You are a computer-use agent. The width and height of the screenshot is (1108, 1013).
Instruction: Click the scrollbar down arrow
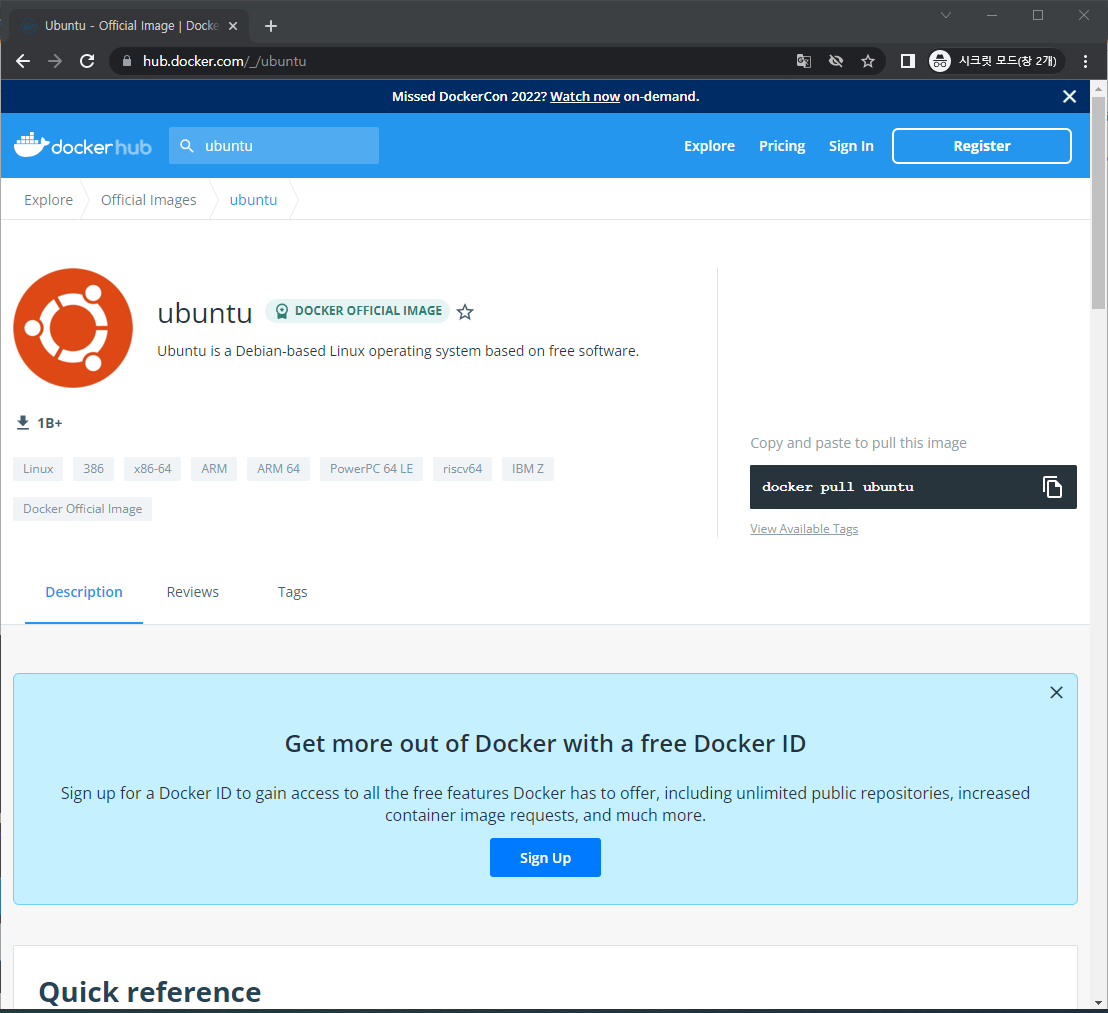(1097, 1002)
